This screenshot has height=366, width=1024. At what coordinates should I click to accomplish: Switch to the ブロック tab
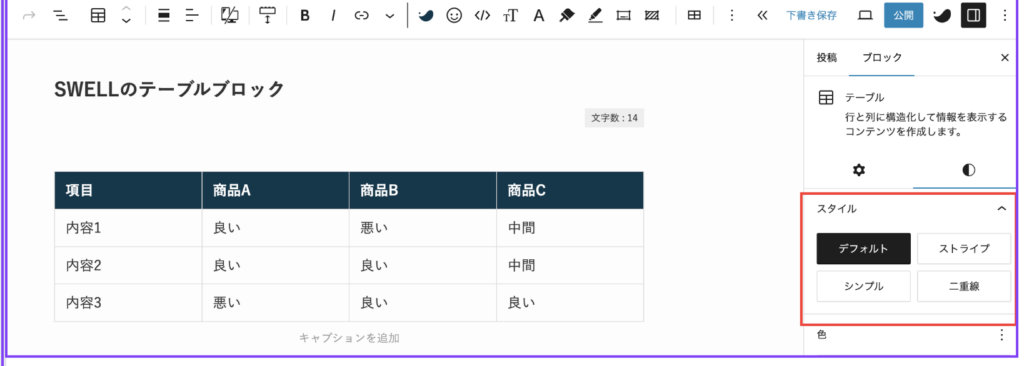[882, 58]
